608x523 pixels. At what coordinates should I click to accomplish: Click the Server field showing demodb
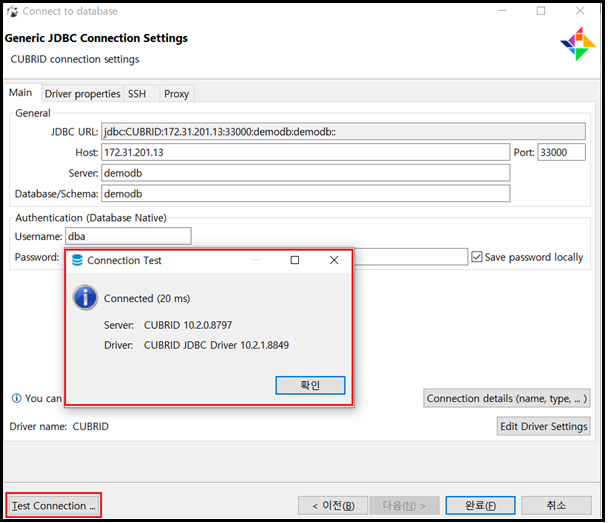[x=306, y=173]
